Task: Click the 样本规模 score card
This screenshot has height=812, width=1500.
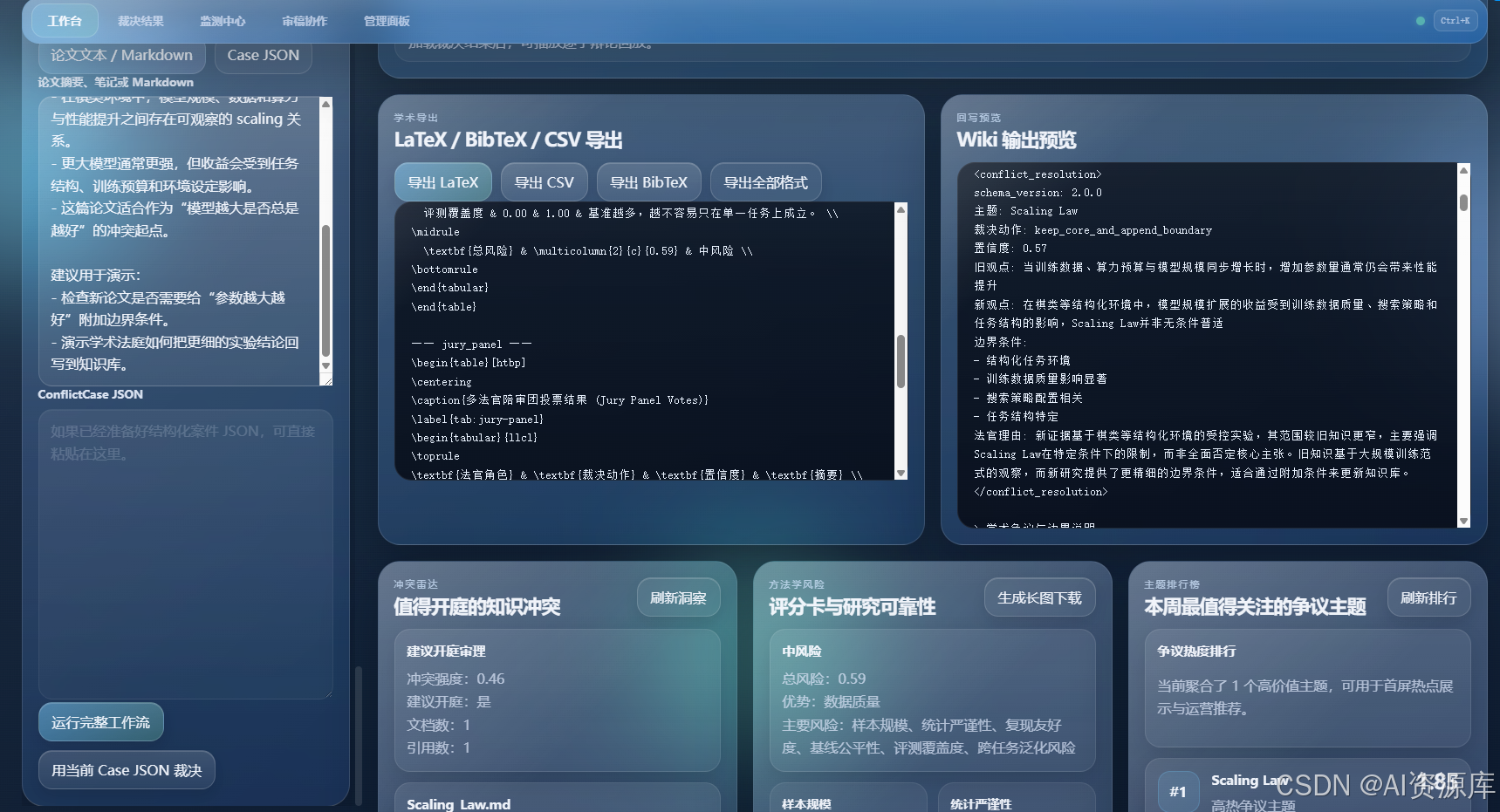Action: tap(848, 798)
